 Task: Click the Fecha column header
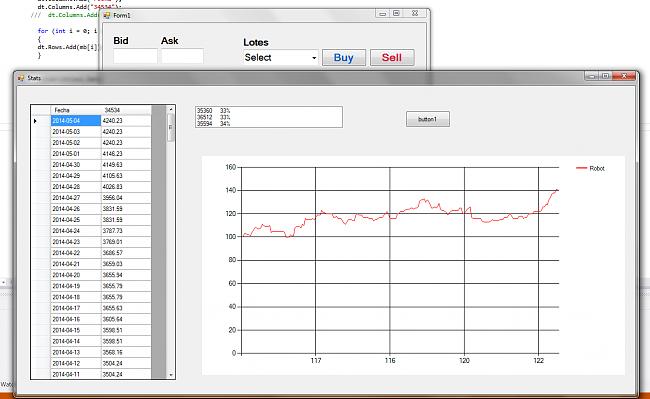[x=75, y=110]
